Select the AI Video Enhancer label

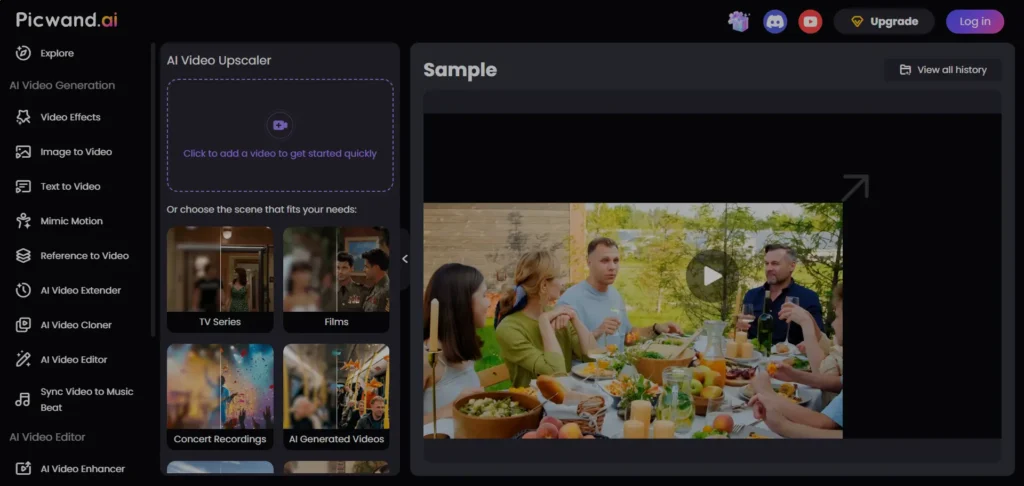point(83,468)
